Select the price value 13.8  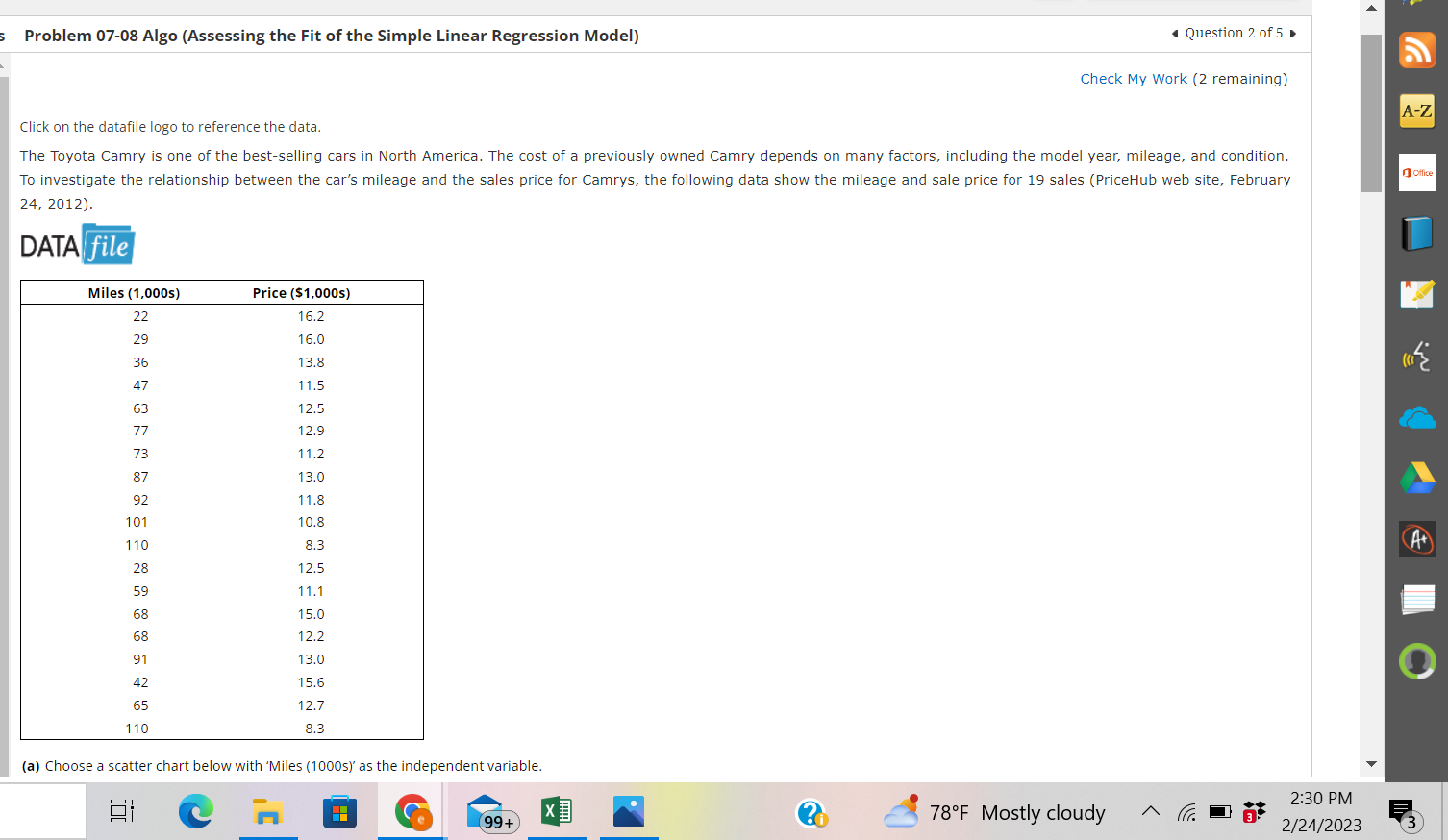[x=311, y=362]
